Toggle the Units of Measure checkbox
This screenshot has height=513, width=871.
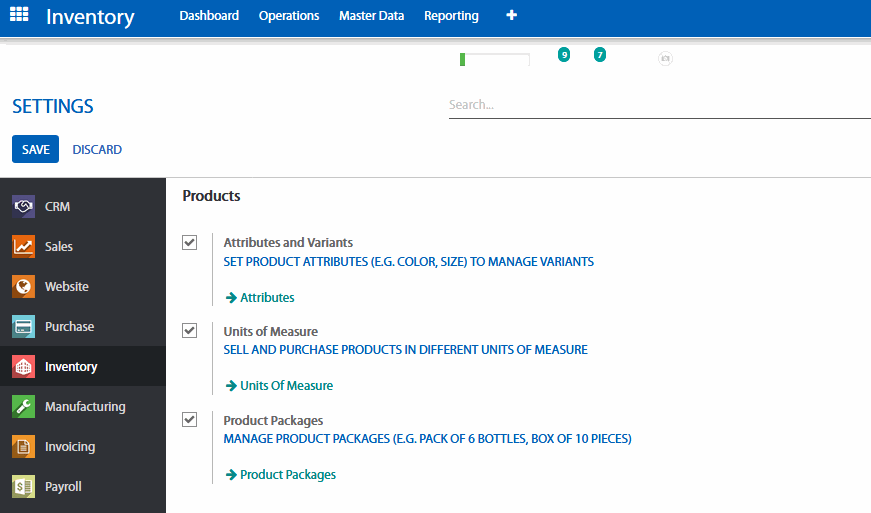190,331
